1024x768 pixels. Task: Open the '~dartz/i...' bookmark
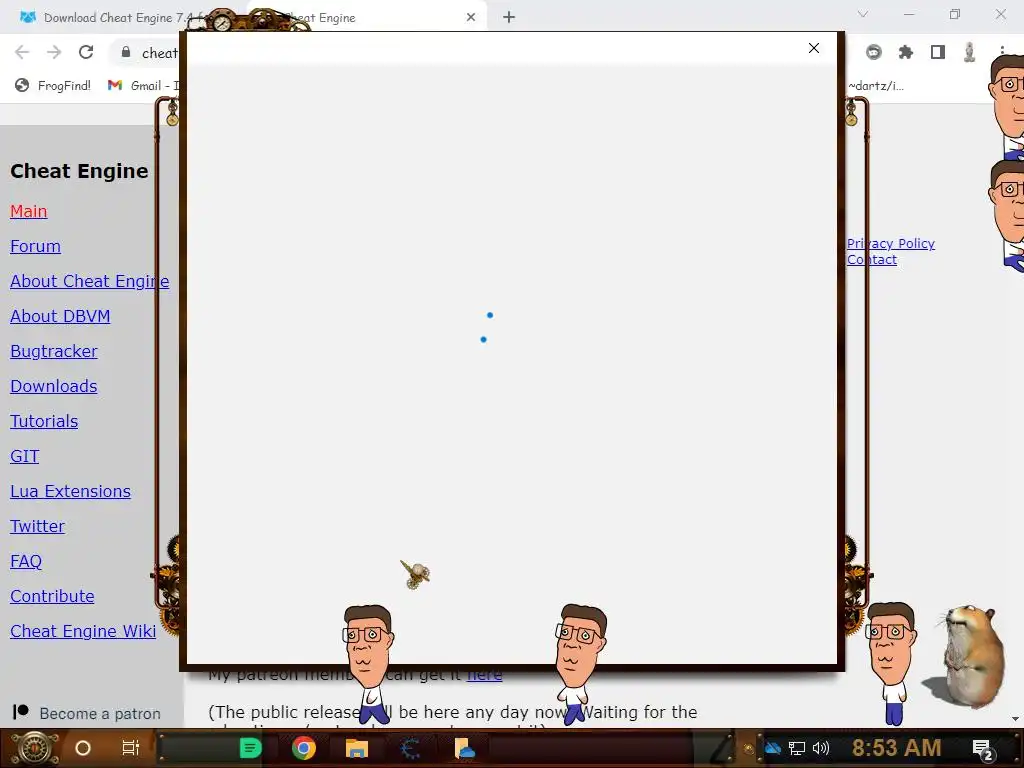(876, 86)
